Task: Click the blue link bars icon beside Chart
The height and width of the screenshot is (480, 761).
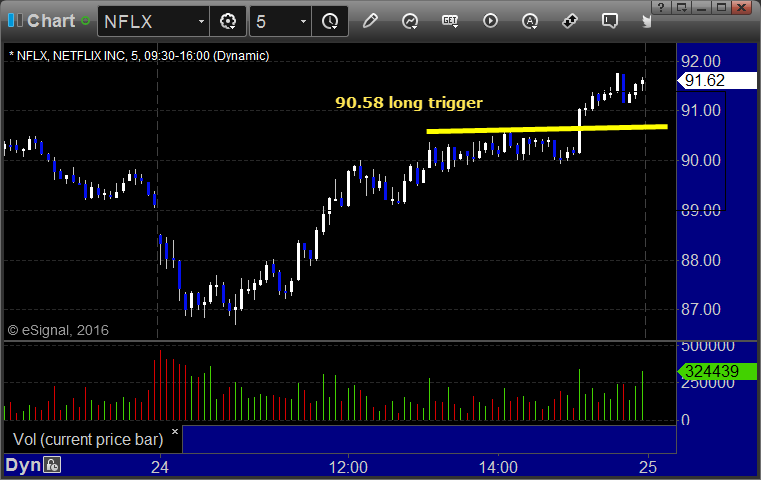Action: pyautogui.click(x=15, y=20)
